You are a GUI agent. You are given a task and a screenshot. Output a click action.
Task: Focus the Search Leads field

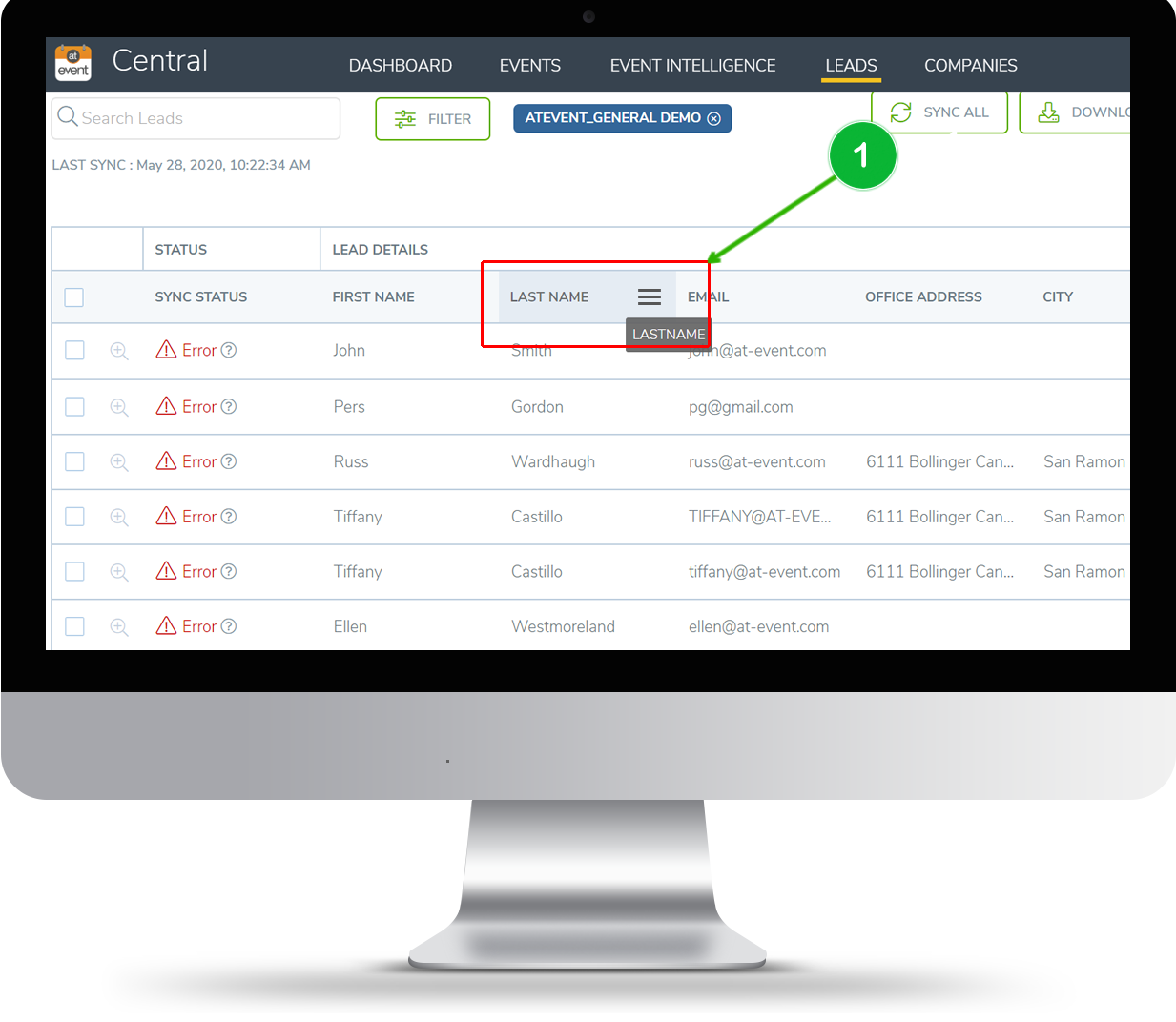point(196,118)
